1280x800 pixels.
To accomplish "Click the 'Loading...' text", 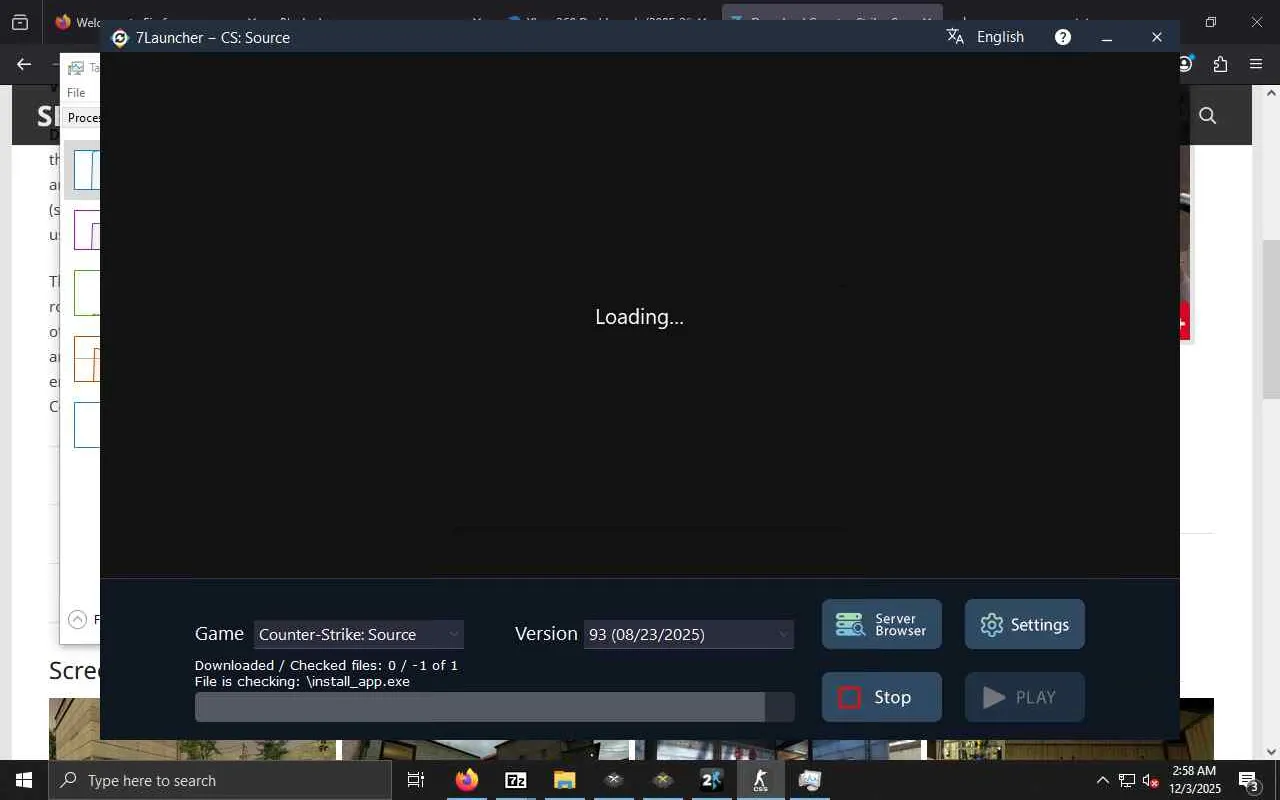I will pyautogui.click(x=640, y=317).
